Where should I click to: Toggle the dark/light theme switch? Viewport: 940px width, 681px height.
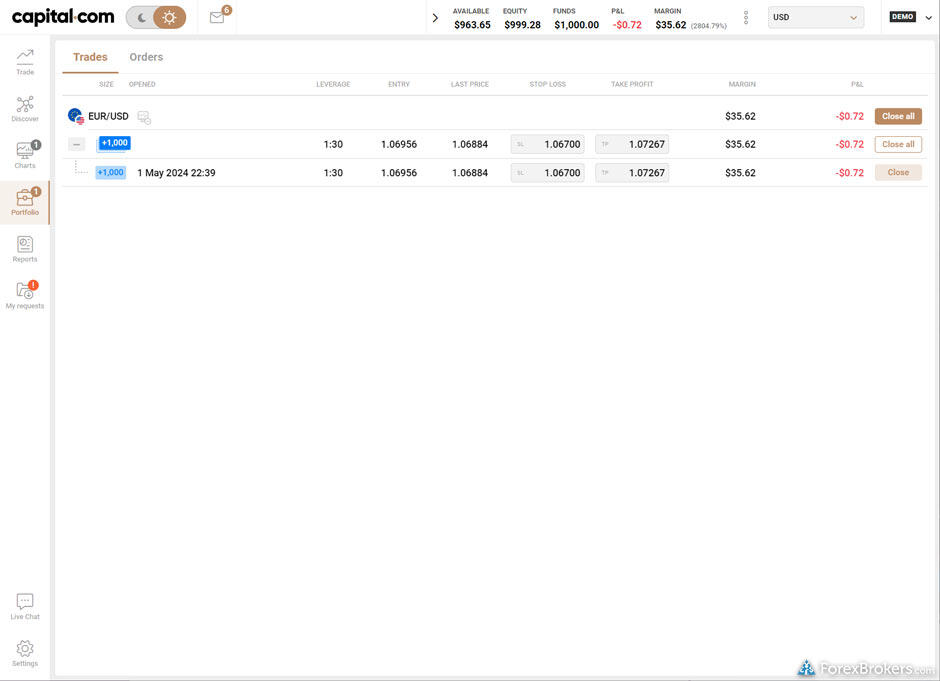pos(156,17)
